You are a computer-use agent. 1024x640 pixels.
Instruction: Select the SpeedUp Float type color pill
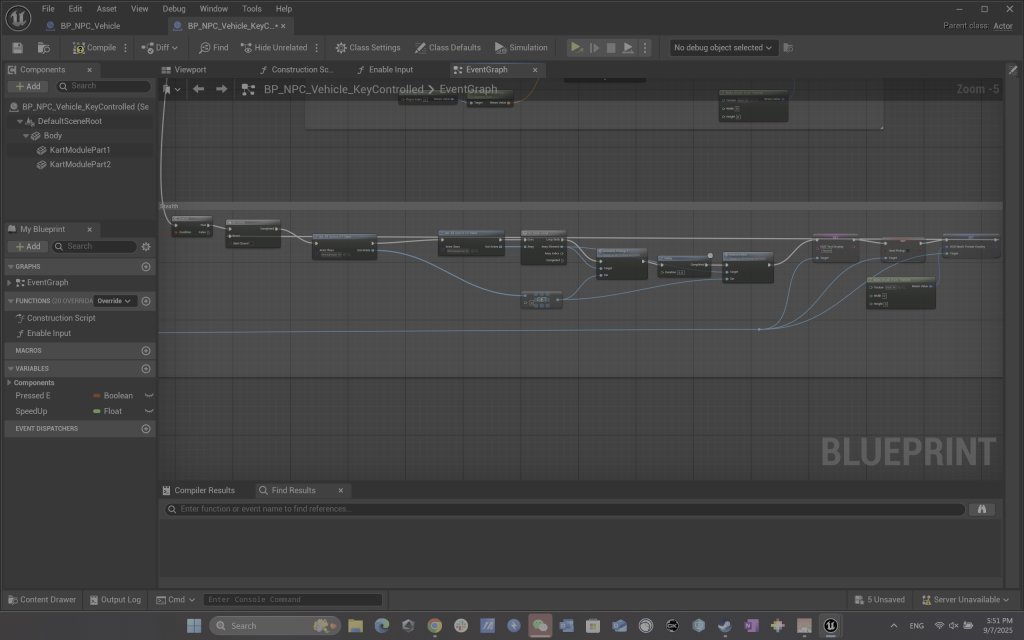[96, 411]
